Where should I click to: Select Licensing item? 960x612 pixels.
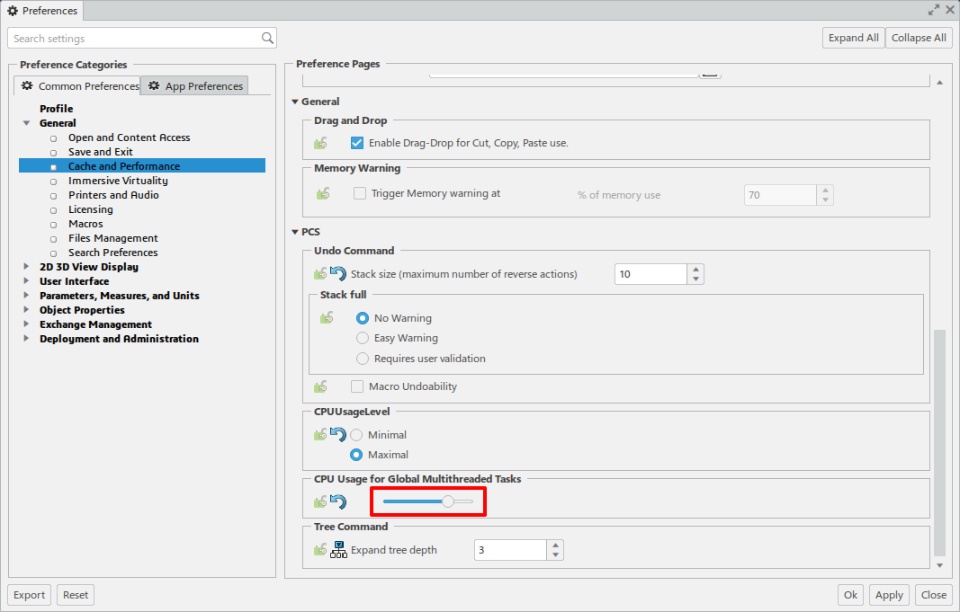point(91,209)
